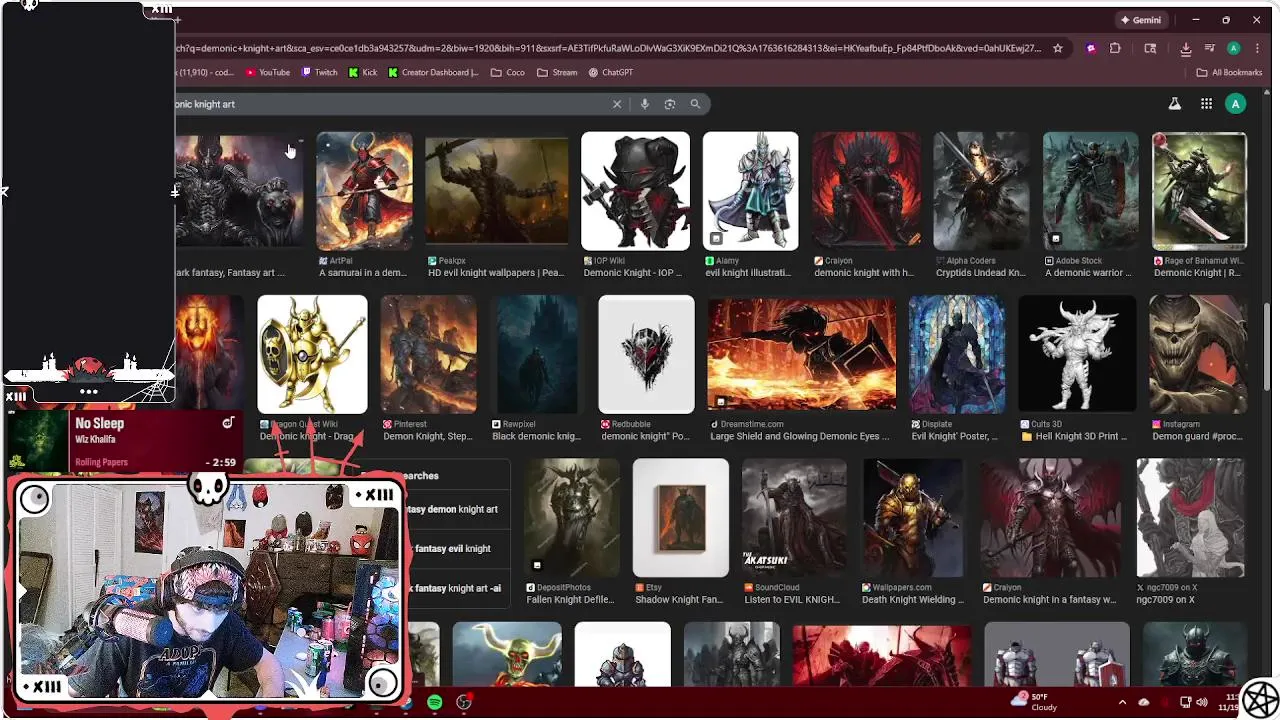Submit search with magnifying glass icon
The height and width of the screenshot is (720, 1280).
(x=695, y=104)
